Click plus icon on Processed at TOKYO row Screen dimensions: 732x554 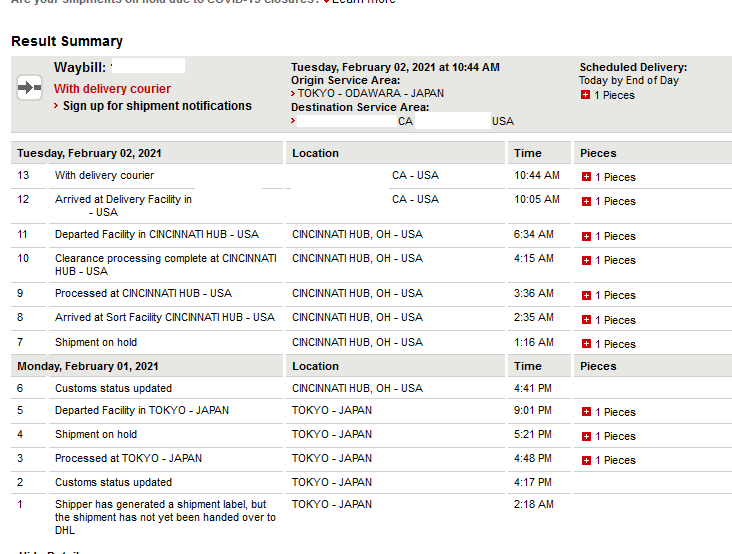pyautogui.click(x=586, y=461)
